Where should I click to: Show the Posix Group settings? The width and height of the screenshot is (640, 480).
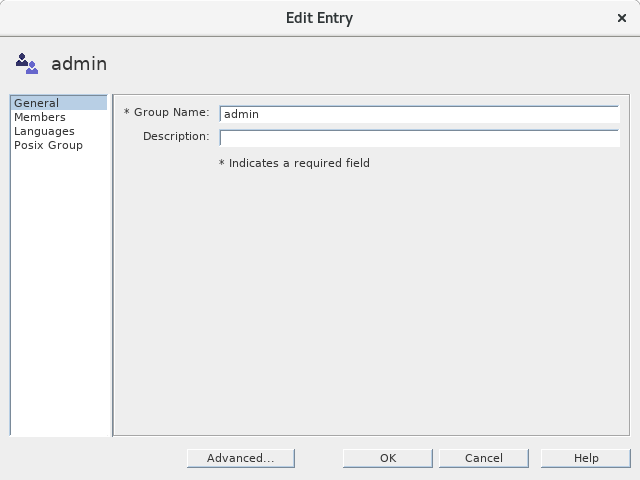[48, 145]
